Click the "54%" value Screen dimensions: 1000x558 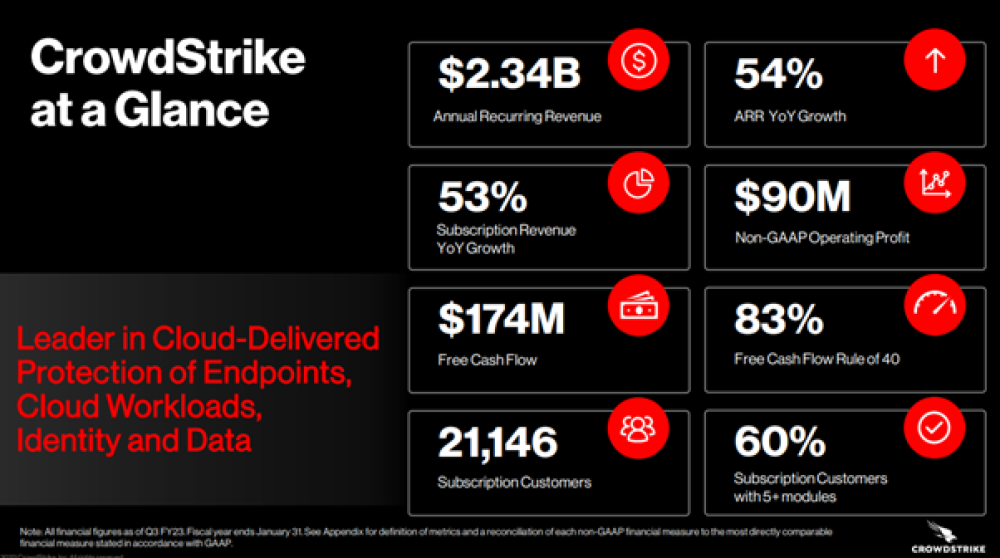(779, 73)
